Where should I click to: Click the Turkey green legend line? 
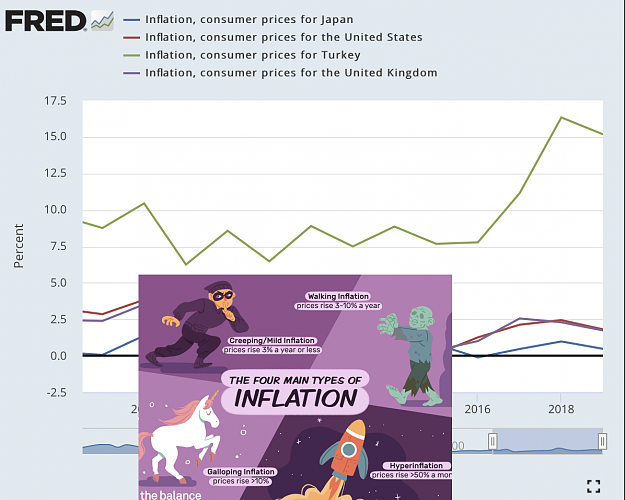point(132,55)
